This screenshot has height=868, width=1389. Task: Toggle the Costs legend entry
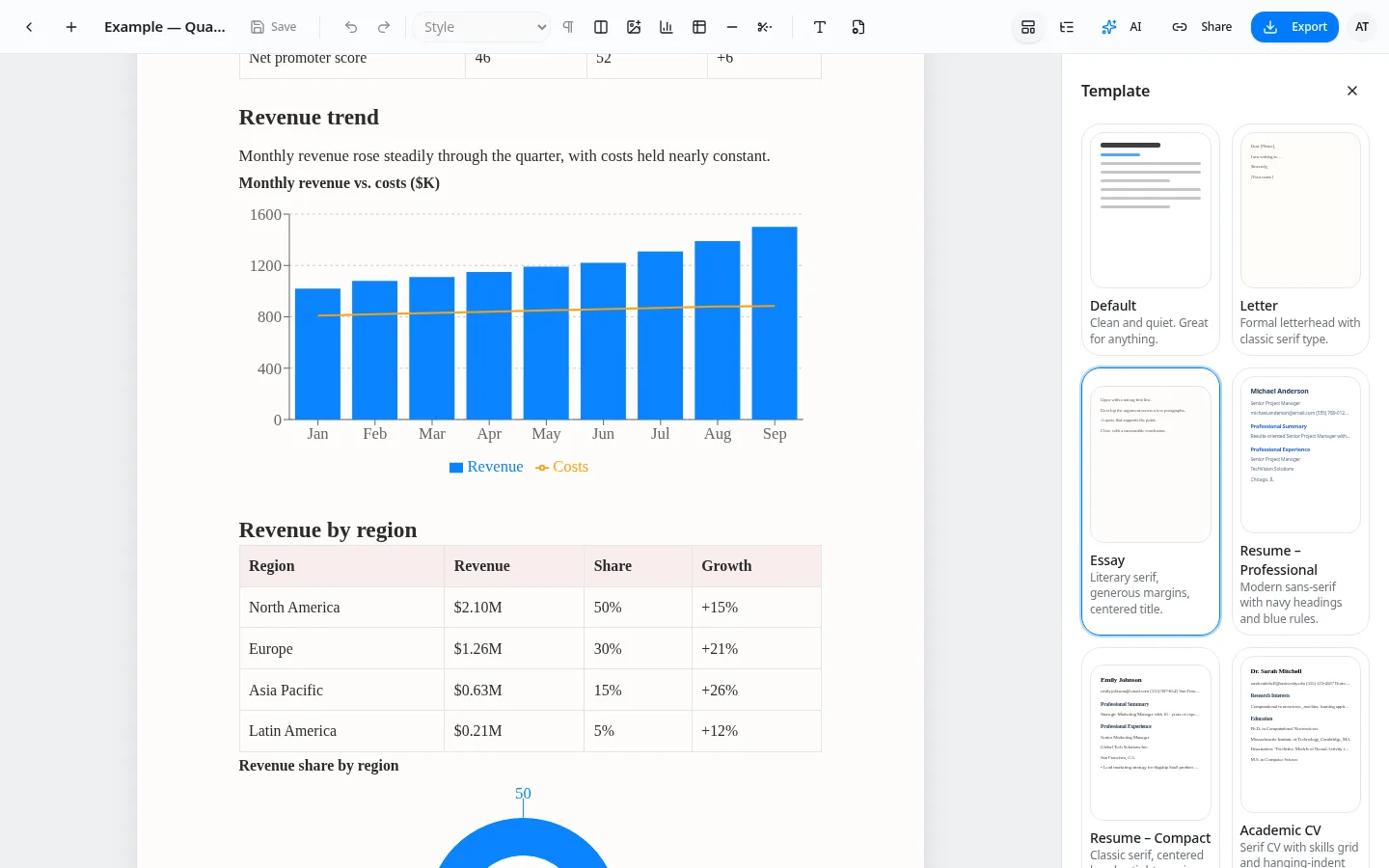[x=562, y=467]
